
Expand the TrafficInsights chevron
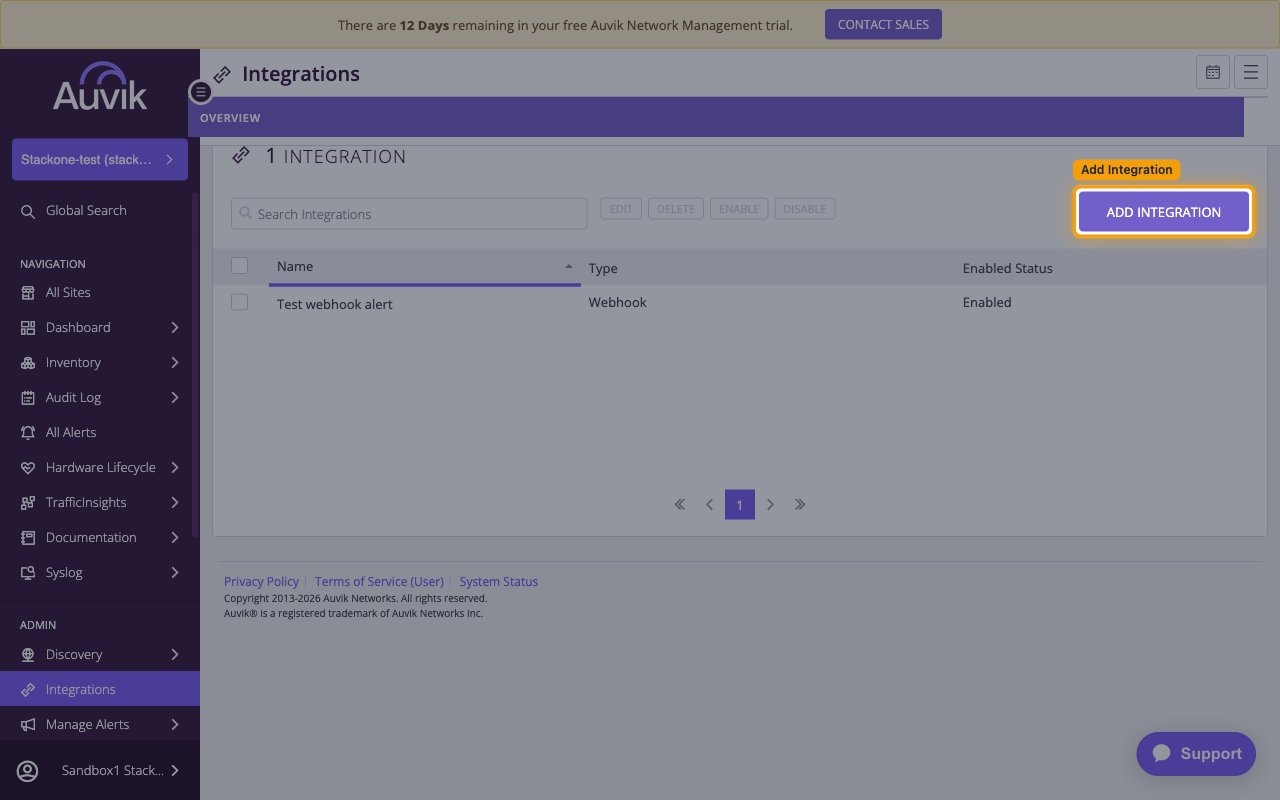(x=175, y=503)
